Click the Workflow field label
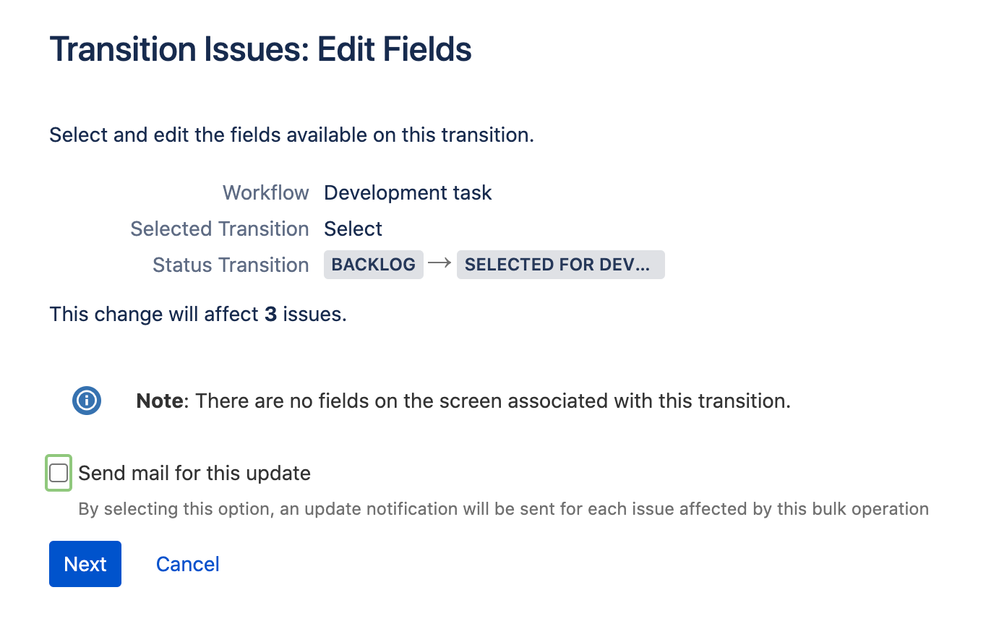Image resolution: width=999 pixels, height=619 pixels. pos(266,192)
